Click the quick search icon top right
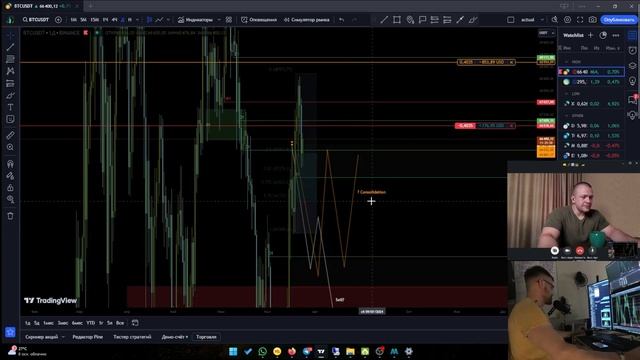The width and height of the screenshot is (640, 360). (x=555, y=20)
